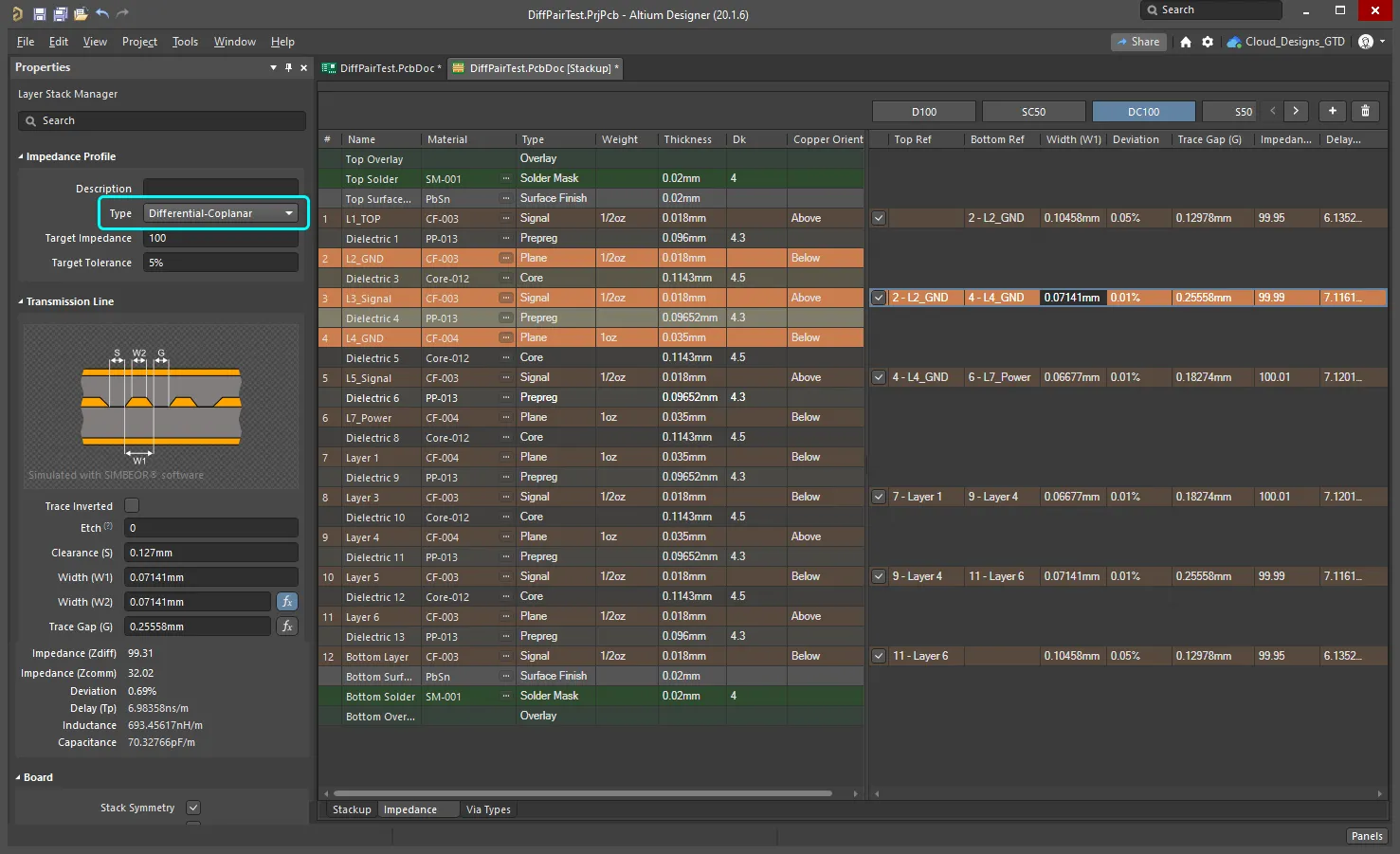Pin the Properties panel
The height and width of the screenshot is (854, 1400).
[x=288, y=67]
